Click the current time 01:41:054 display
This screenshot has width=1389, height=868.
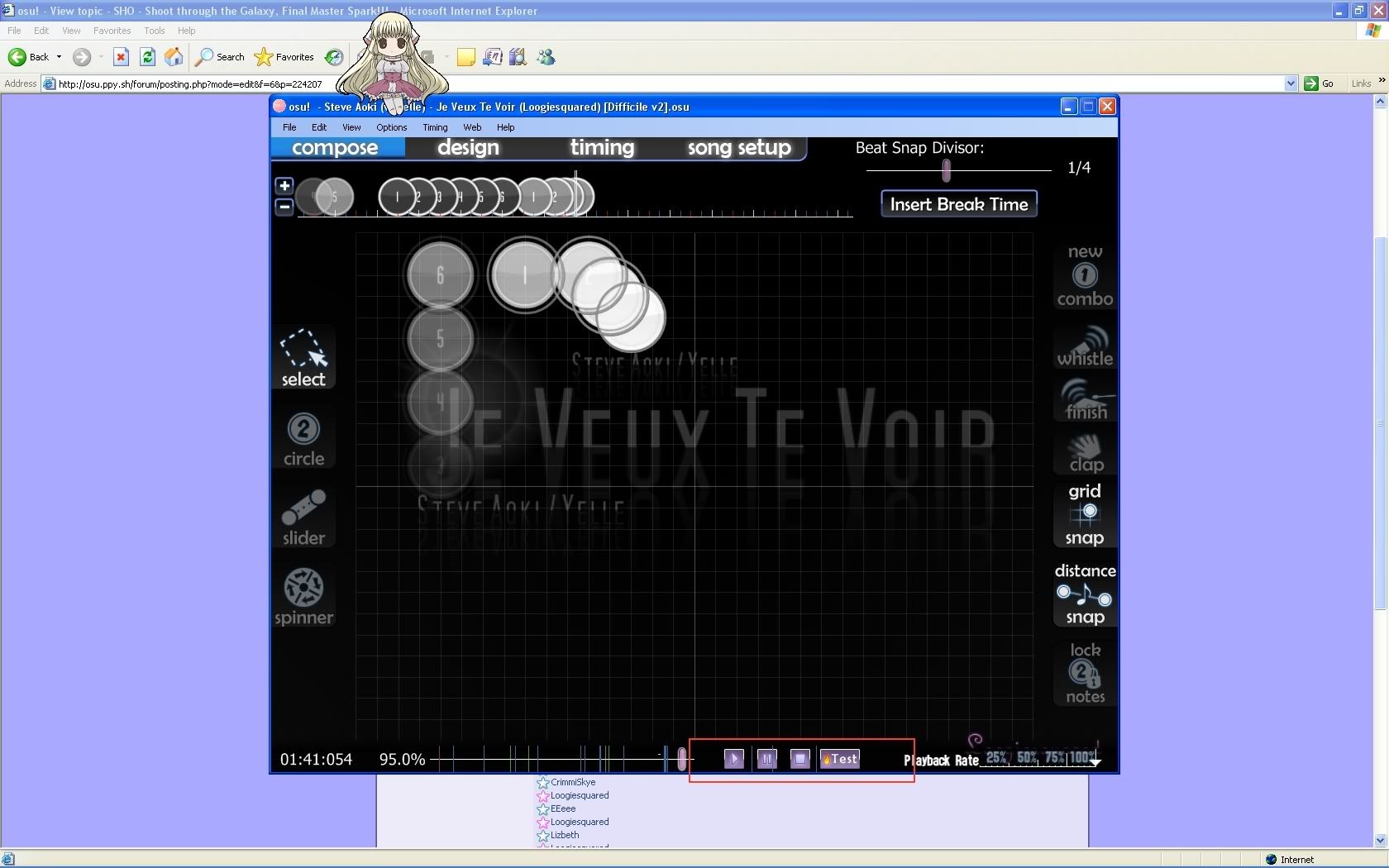(x=316, y=759)
